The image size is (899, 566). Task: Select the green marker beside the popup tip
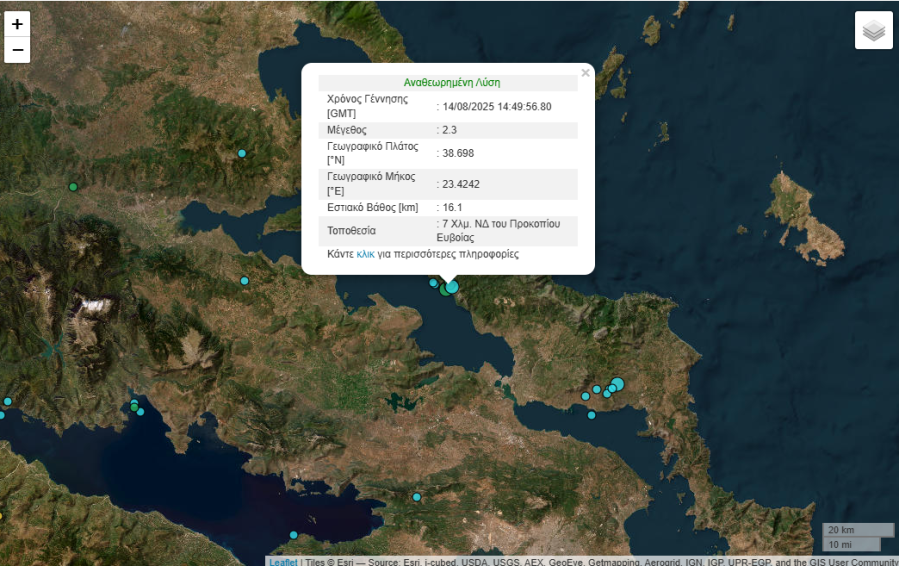coord(444,291)
